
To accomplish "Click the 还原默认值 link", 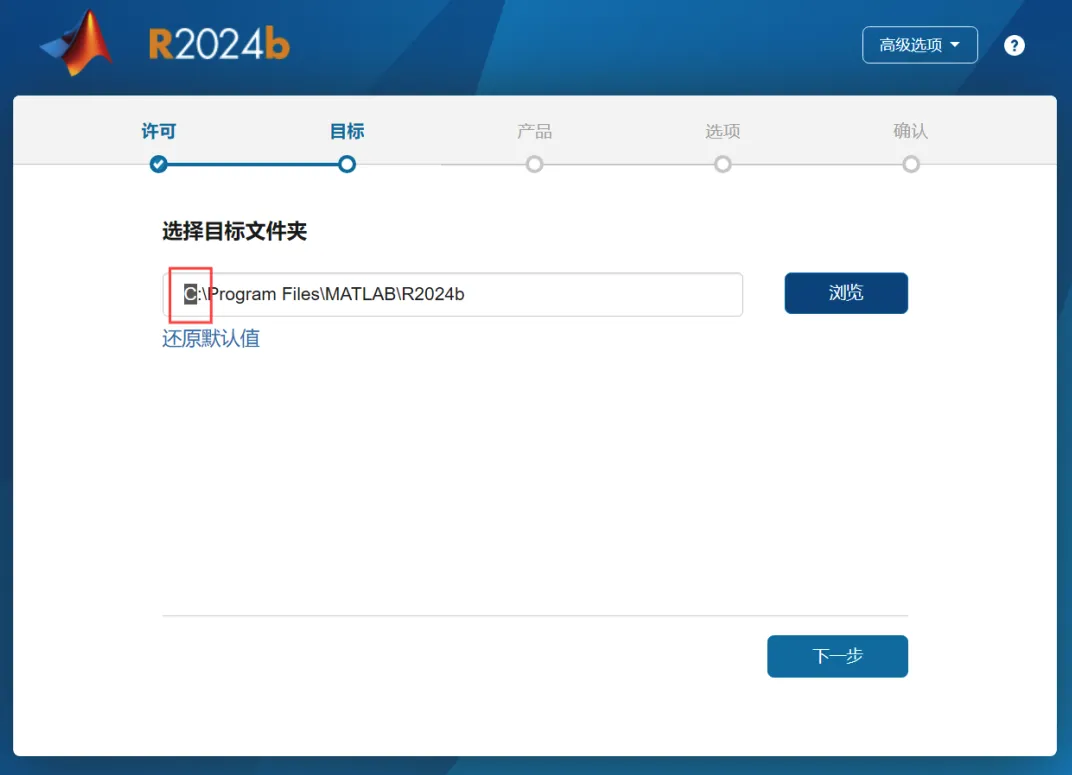I will coord(211,338).
